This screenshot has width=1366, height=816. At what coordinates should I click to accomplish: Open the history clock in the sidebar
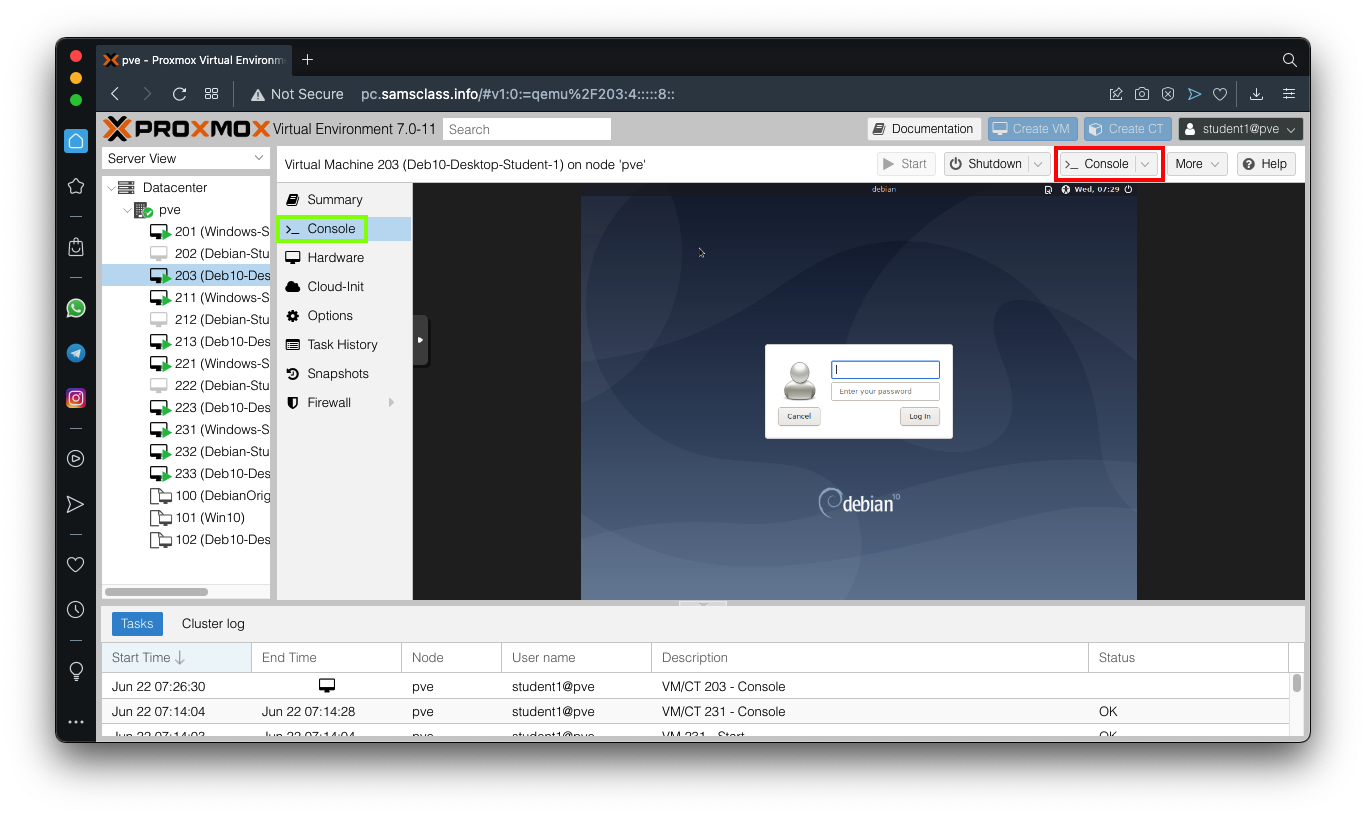coord(75,609)
